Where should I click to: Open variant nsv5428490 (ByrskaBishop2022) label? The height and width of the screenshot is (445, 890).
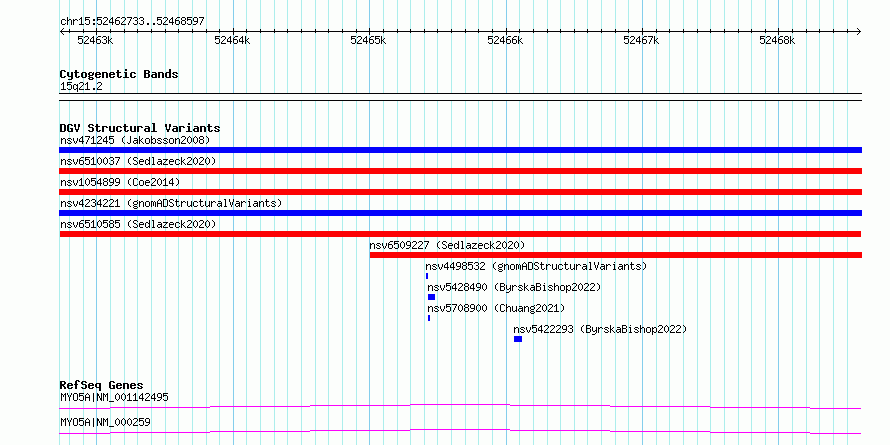[514, 287]
